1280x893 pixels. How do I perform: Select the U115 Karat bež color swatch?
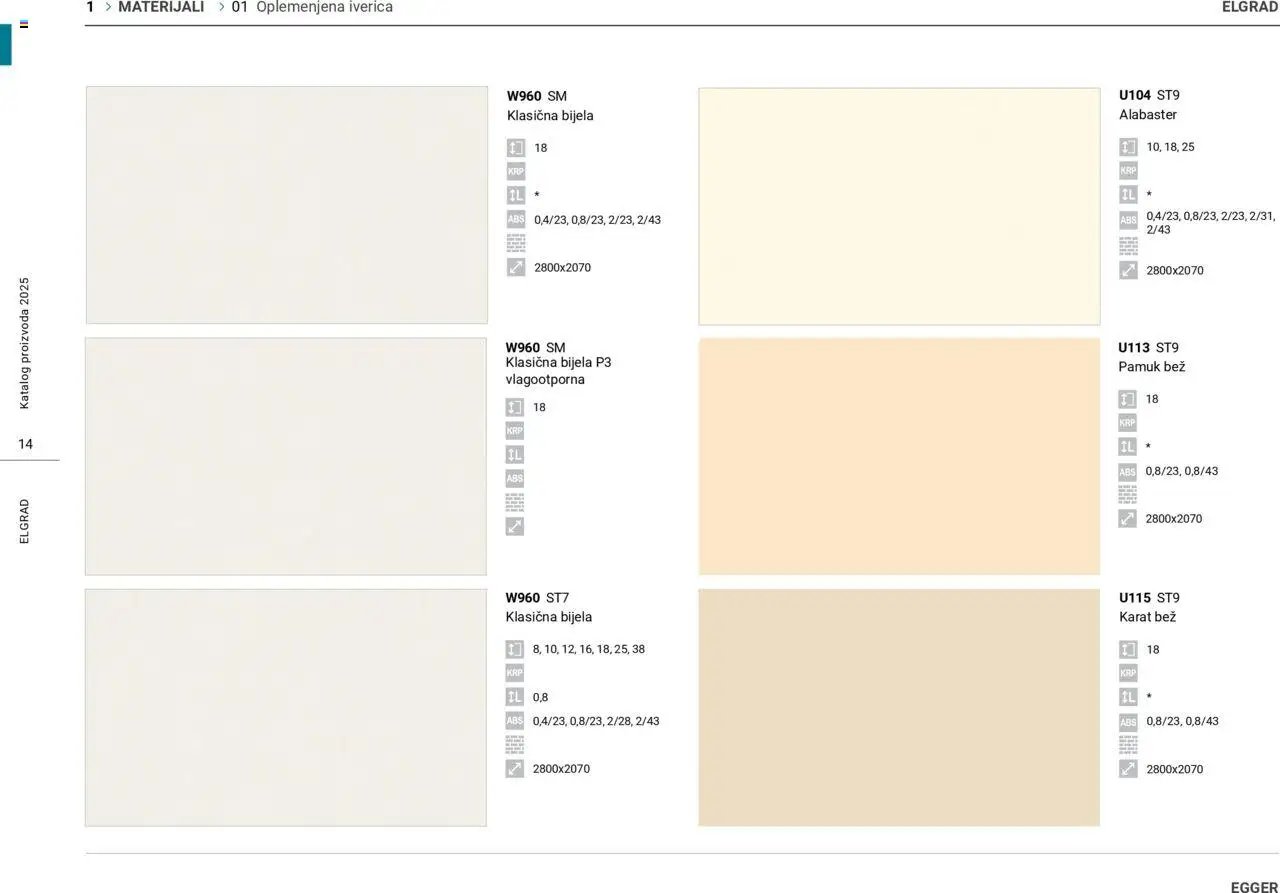pos(899,707)
